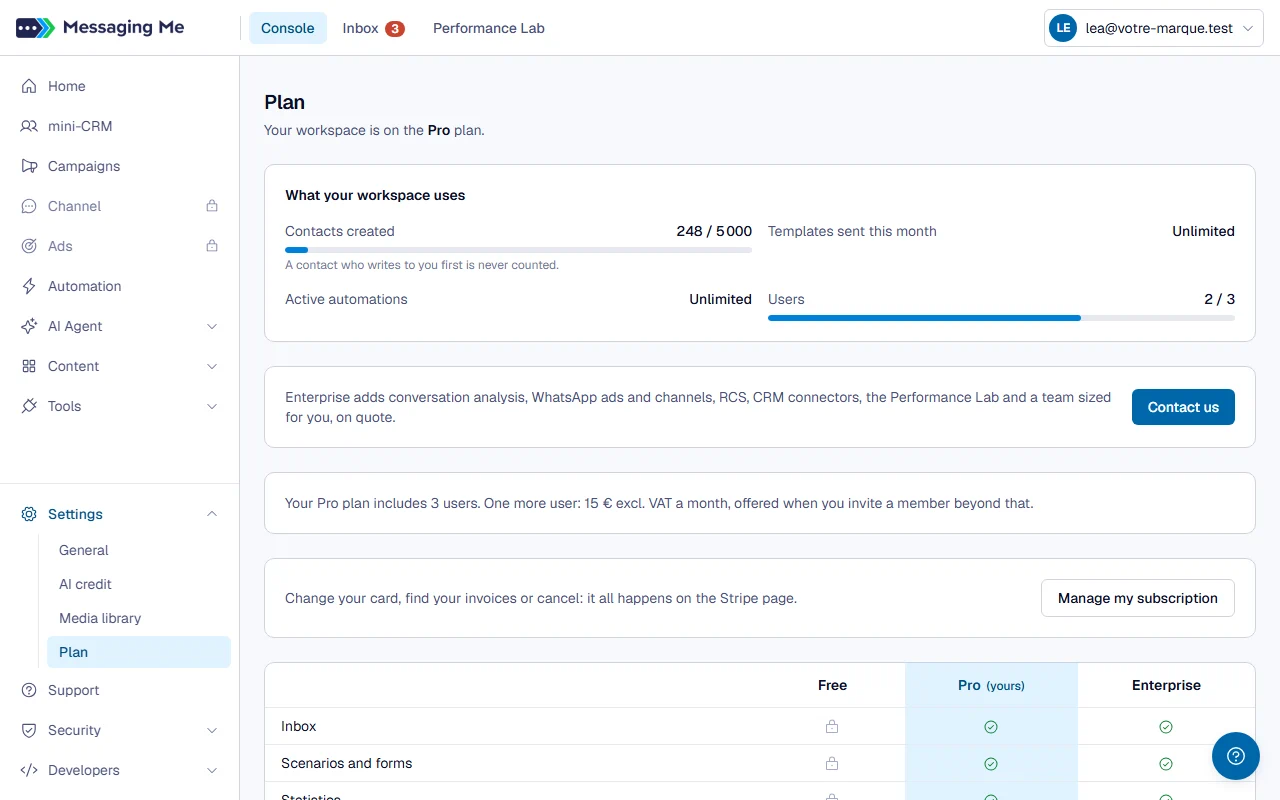Image resolution: width=1280 pixels, height=800 pixels.
Task: Expand the Tools section chevron
Action: (x=212, y=406)
